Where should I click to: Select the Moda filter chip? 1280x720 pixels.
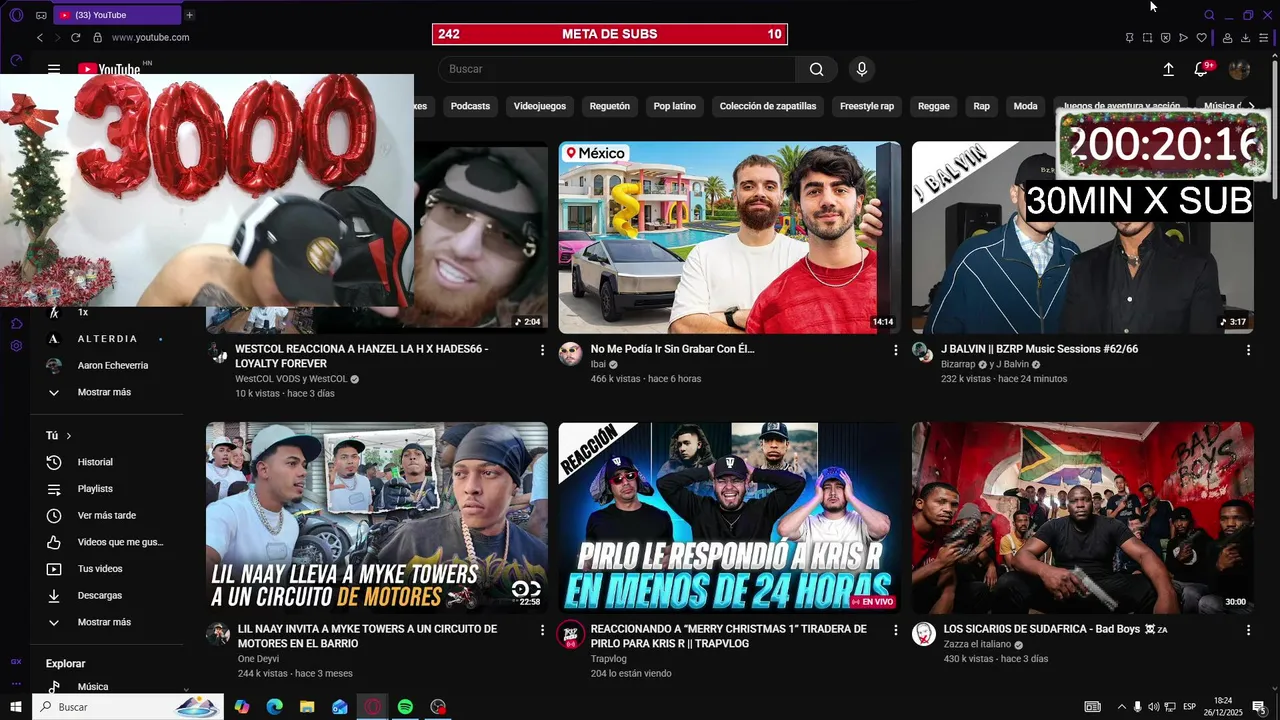tap(1025, 106)
